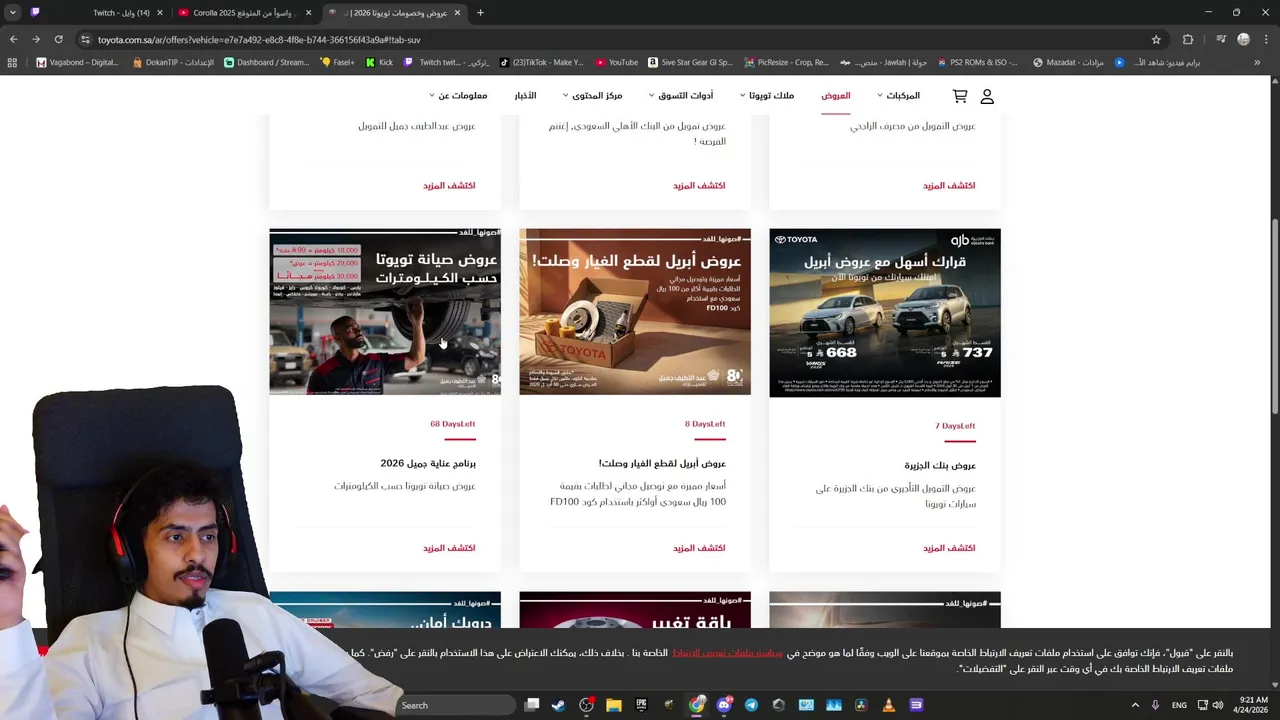This screenshot has width=1280, height=720.
Task: Click اكتشف المزيد under برنامج عناية جميل 2026
Action: pos(449,548)
